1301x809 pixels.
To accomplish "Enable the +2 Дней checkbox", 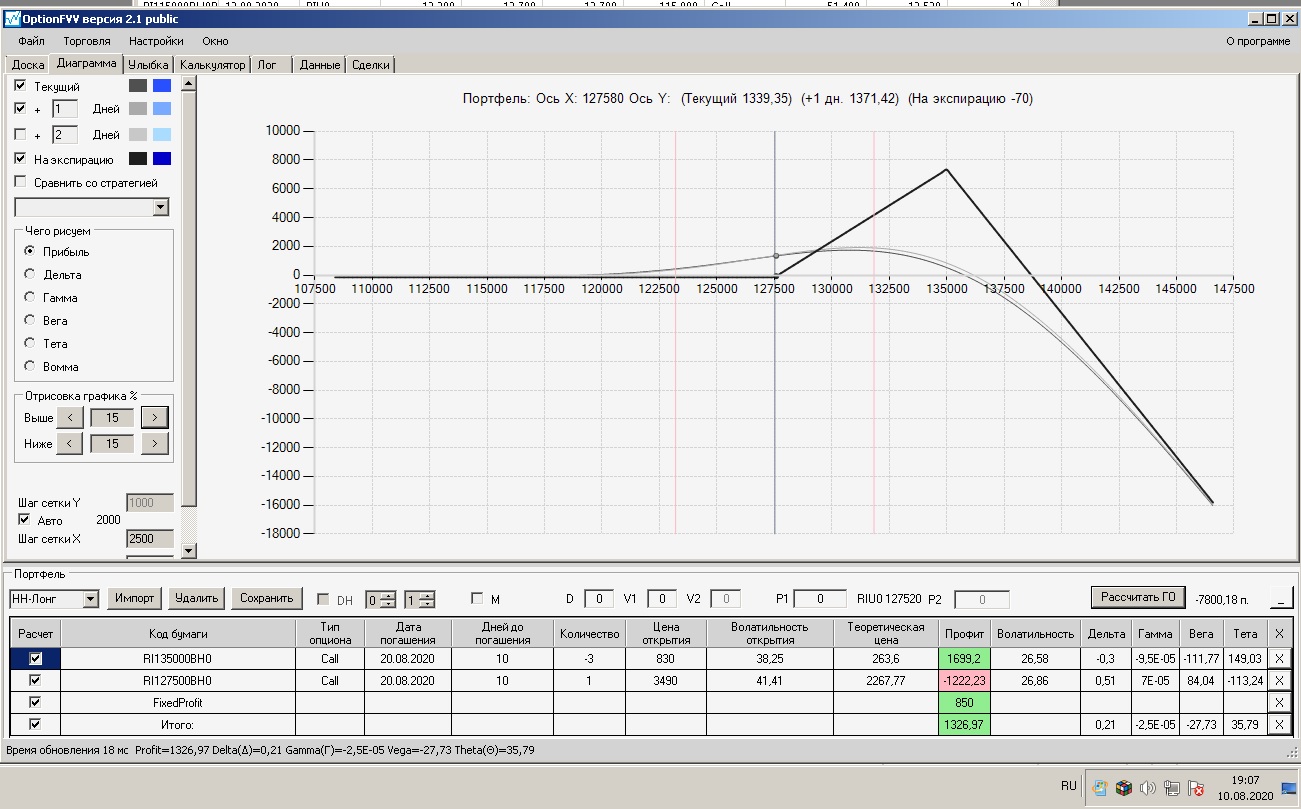I will pyautogui.click(x=20, y=134).
